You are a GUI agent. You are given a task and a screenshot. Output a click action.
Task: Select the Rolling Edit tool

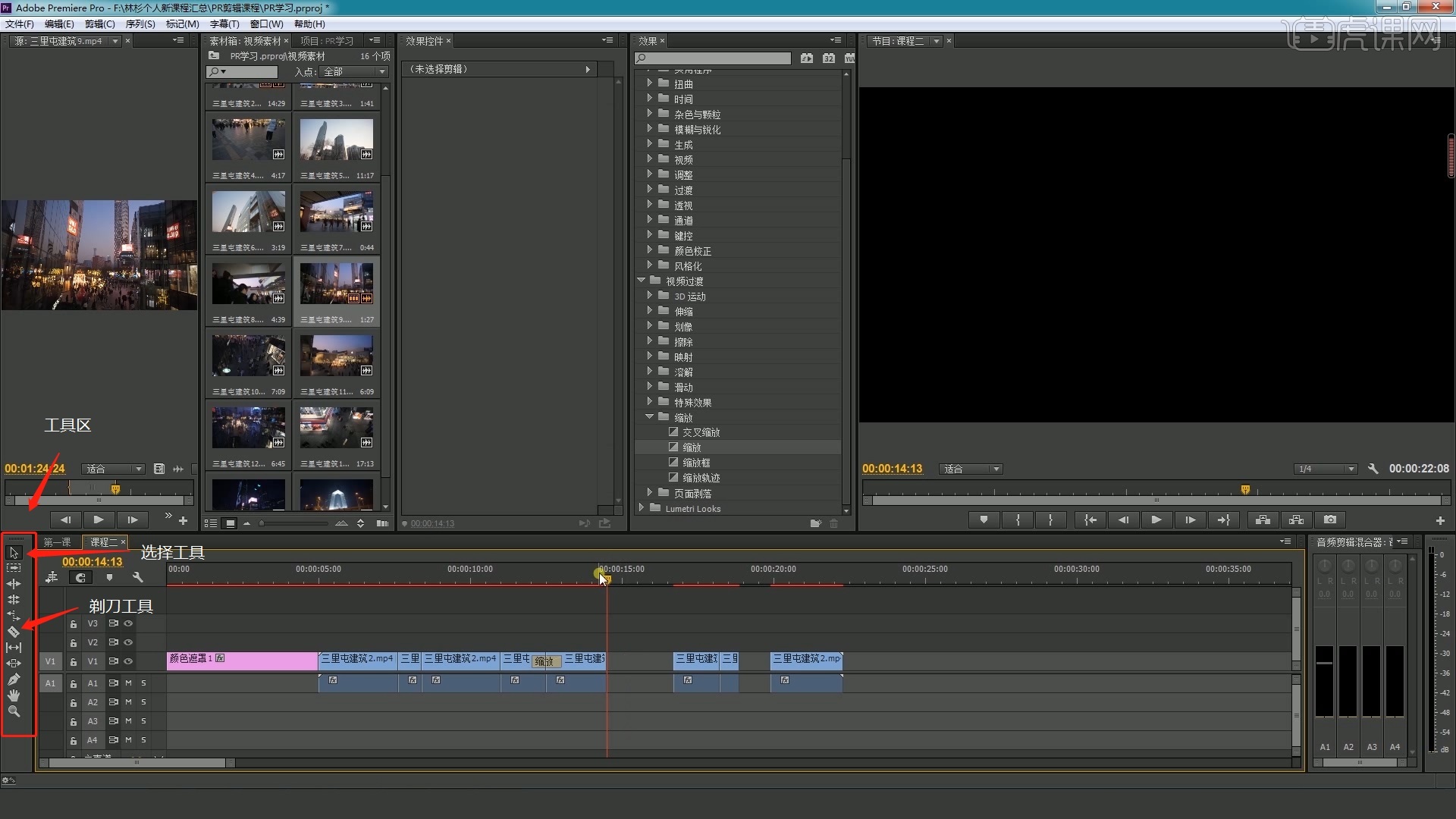(14, 600)
